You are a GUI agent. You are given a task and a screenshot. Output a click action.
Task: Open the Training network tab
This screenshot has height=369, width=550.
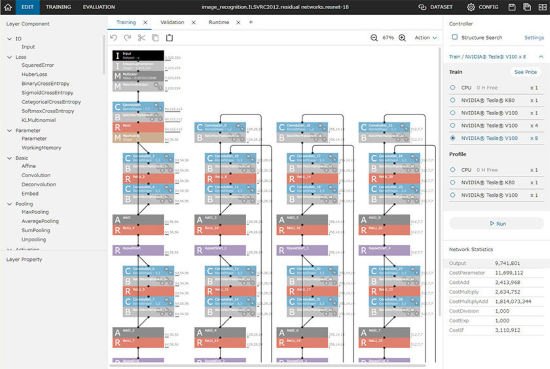(126, 22)
